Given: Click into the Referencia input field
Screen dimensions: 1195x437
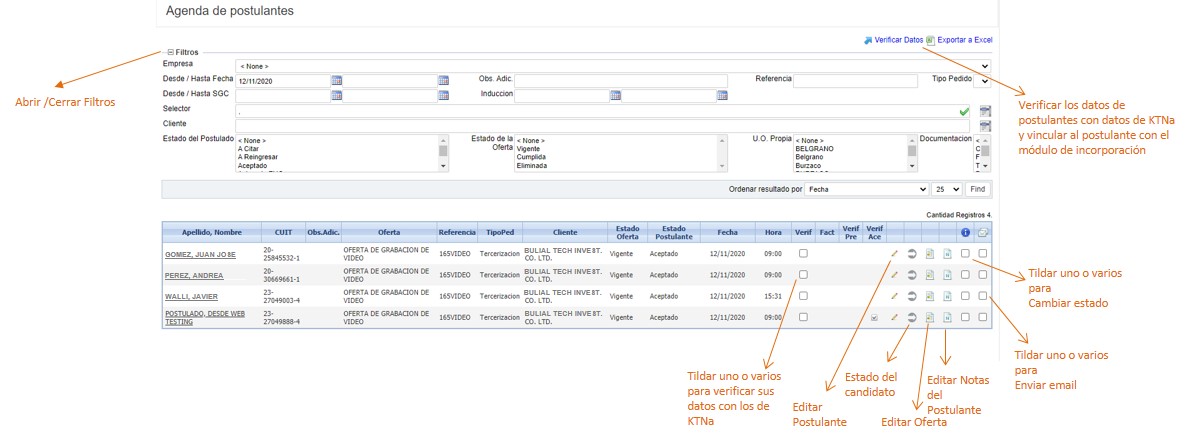Looking at the screenshot, I should pos(855,81).
